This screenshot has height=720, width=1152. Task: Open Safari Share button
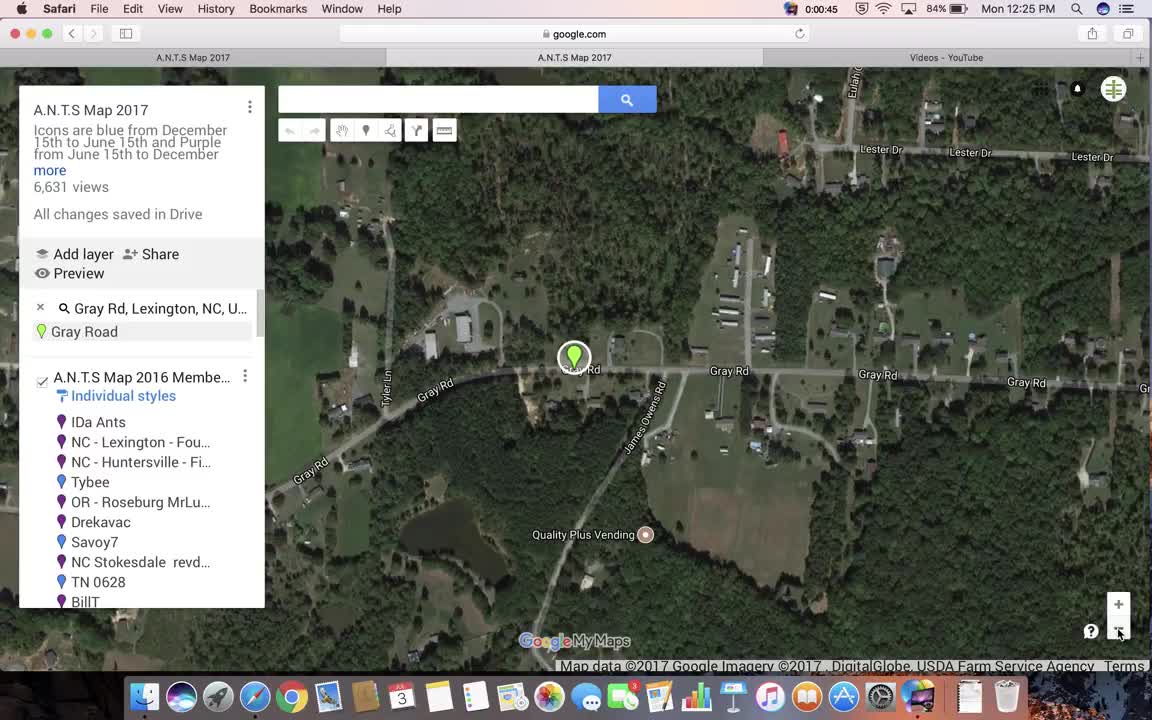[x=1092, y=34]
